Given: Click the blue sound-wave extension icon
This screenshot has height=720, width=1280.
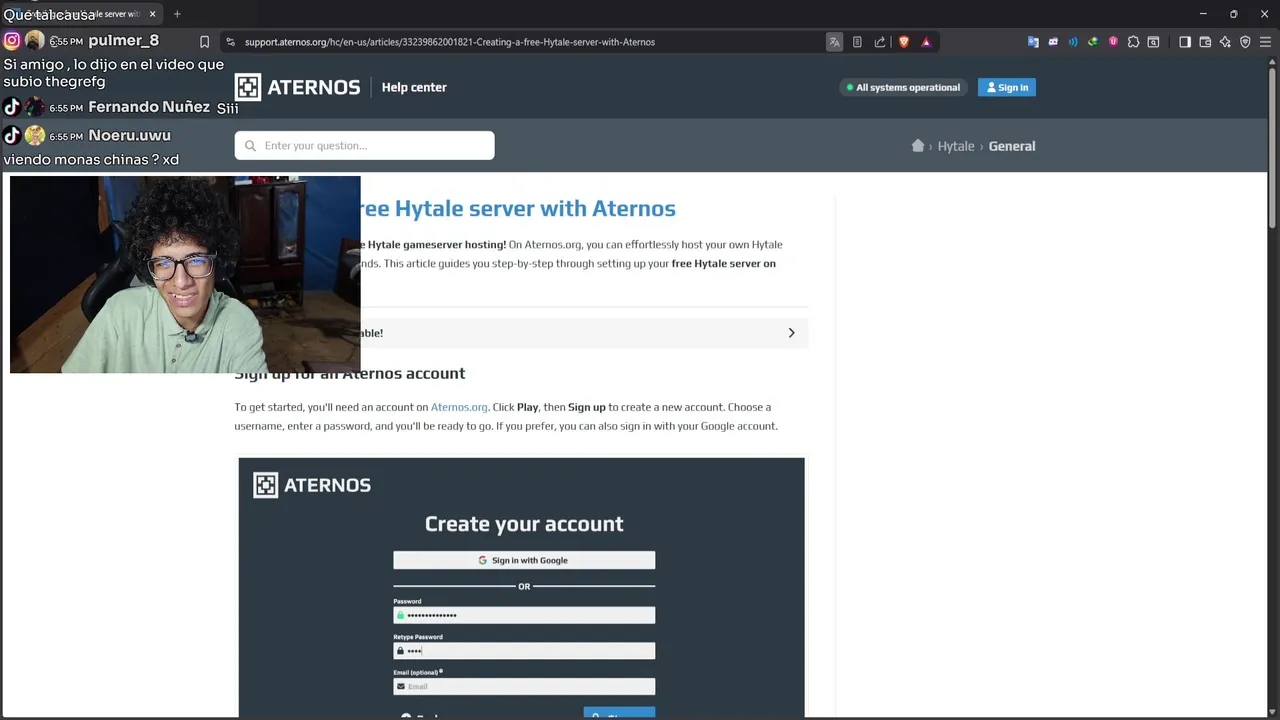Looking at the screenshot, I should [1073, 42].
